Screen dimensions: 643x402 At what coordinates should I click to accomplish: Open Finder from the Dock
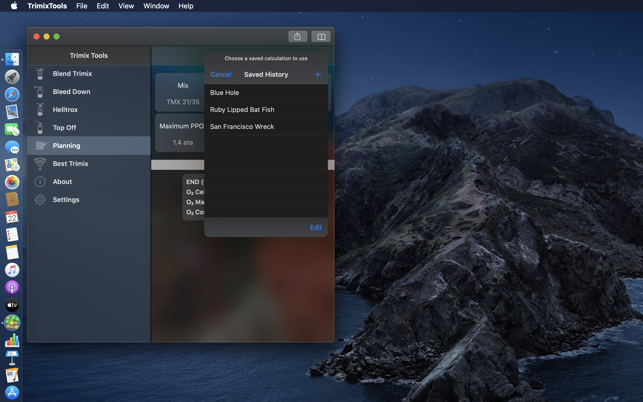[x=12, y=59]
